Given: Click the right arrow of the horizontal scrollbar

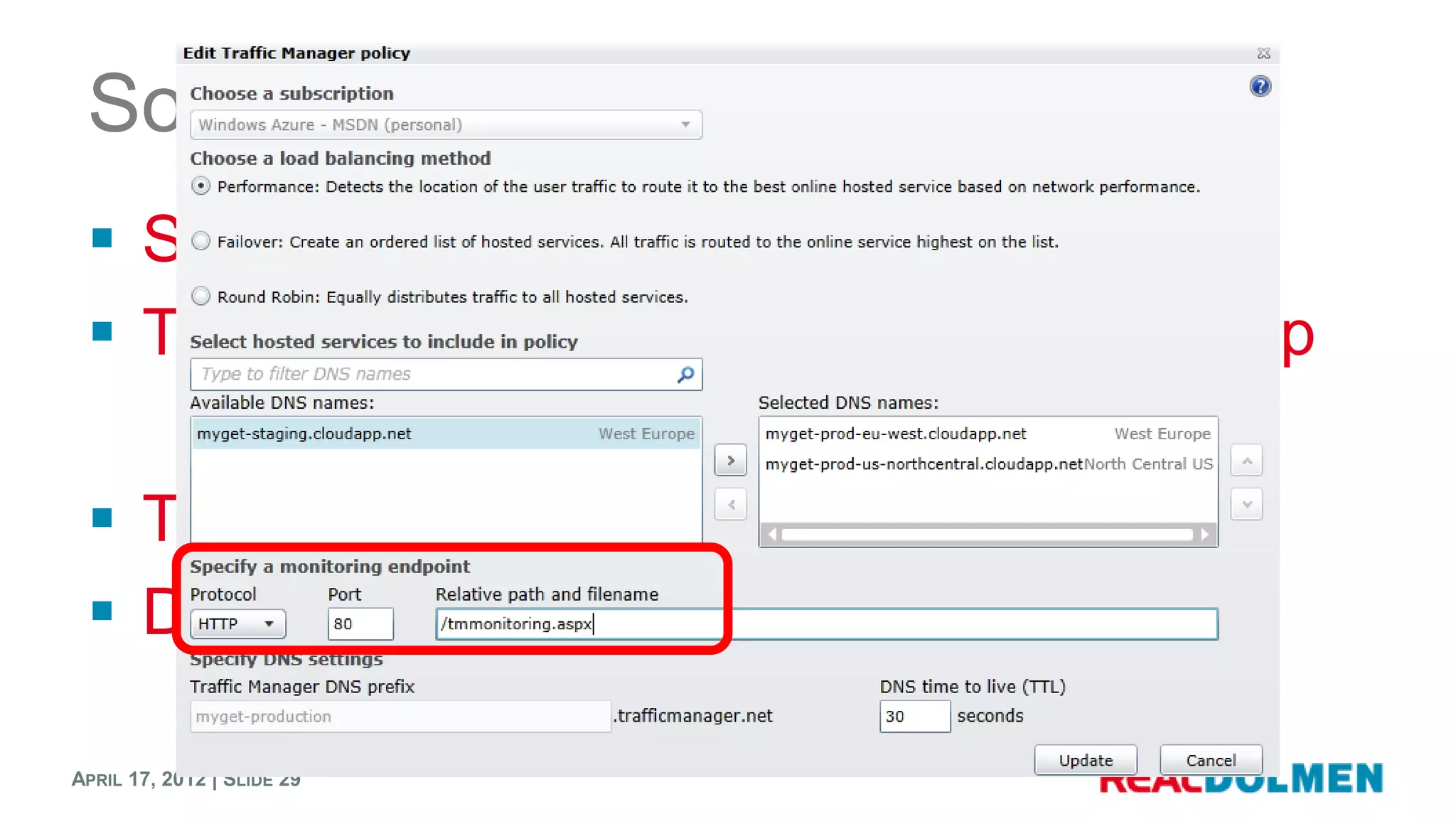Looking at the screenshot, I should (1205, 535).
